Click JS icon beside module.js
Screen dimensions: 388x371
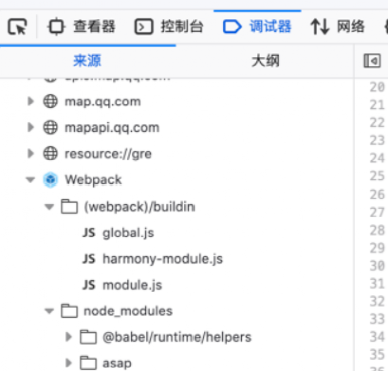coord(89,285)
